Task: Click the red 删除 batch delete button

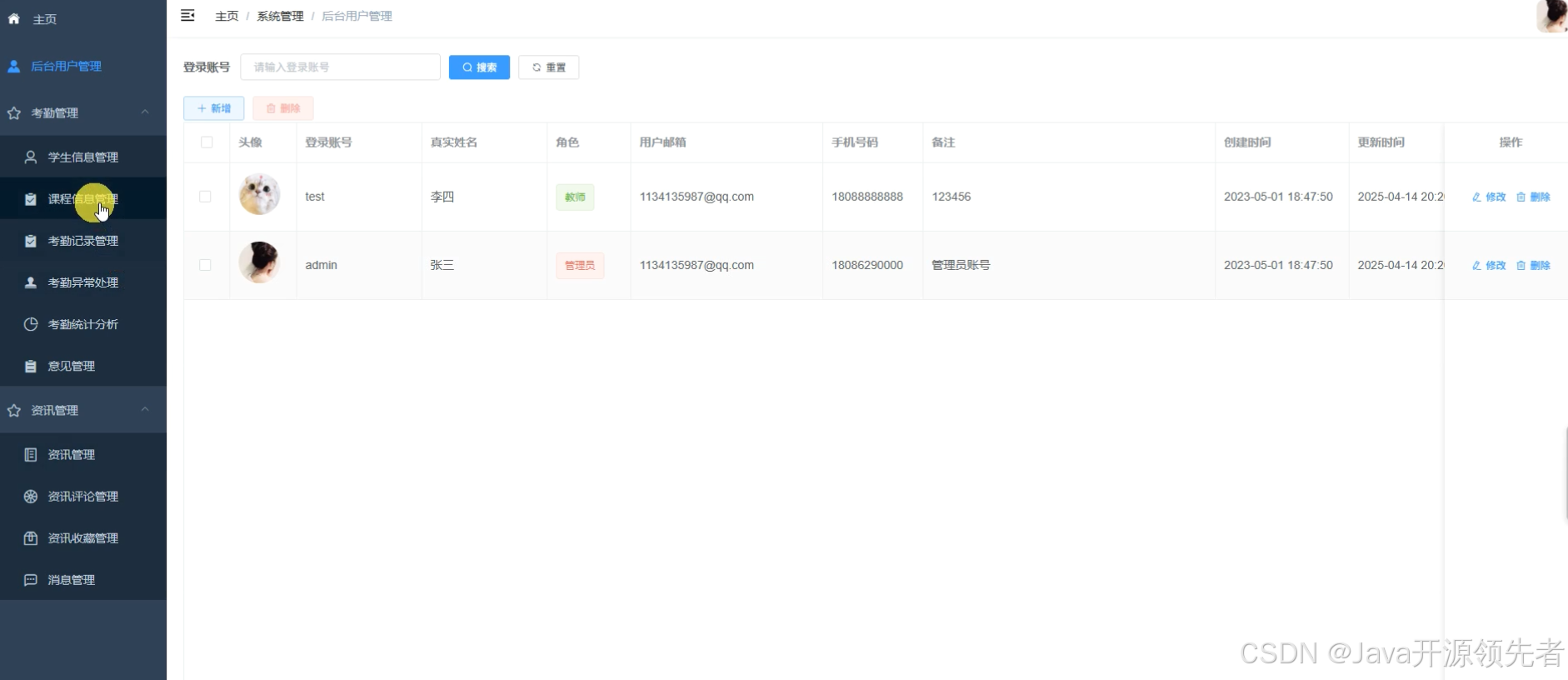Action: pyautogui.click(x=283, y=108)
